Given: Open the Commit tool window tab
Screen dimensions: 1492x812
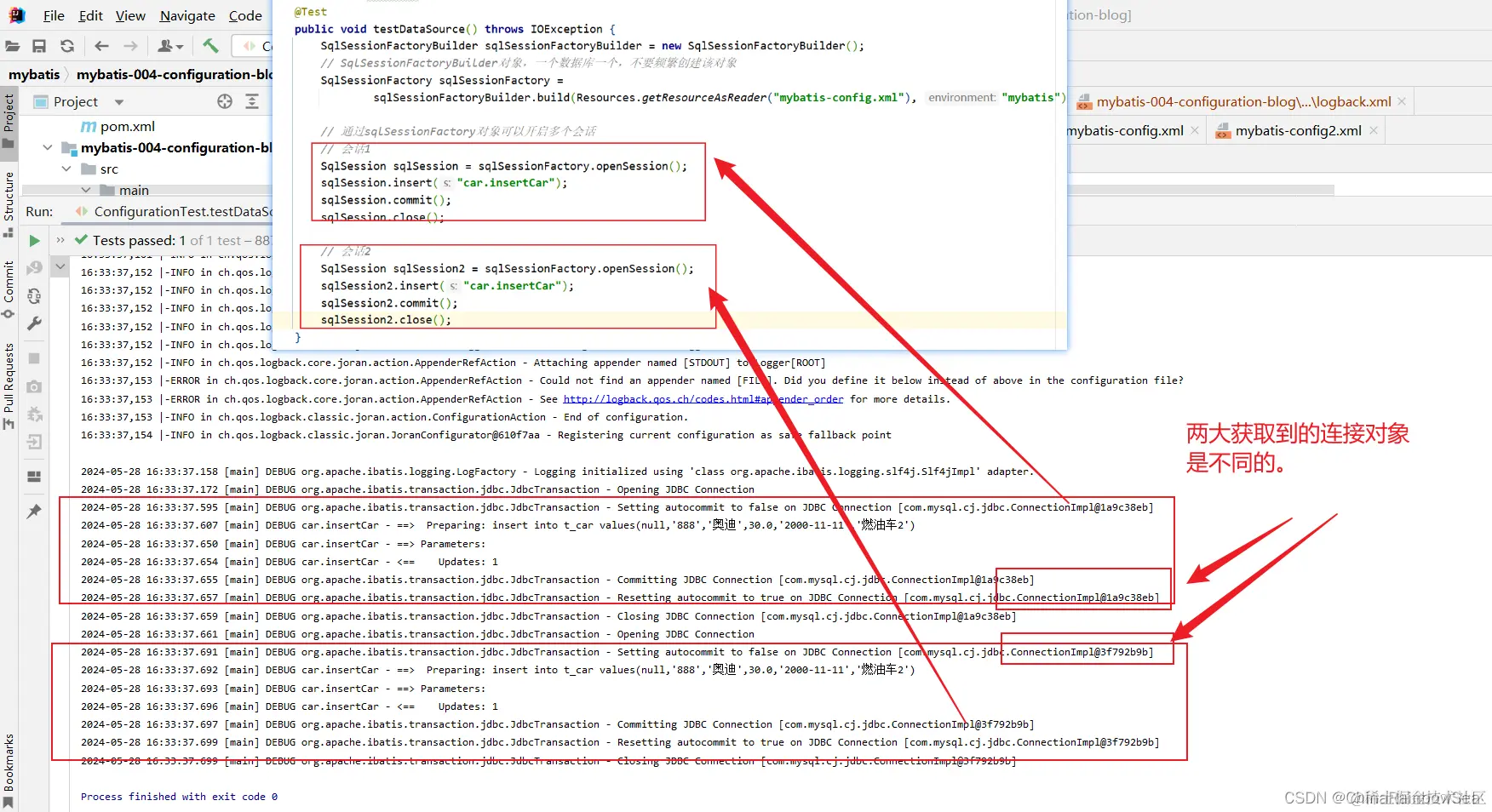Looking at the screenshot, I should pos(9,289).
